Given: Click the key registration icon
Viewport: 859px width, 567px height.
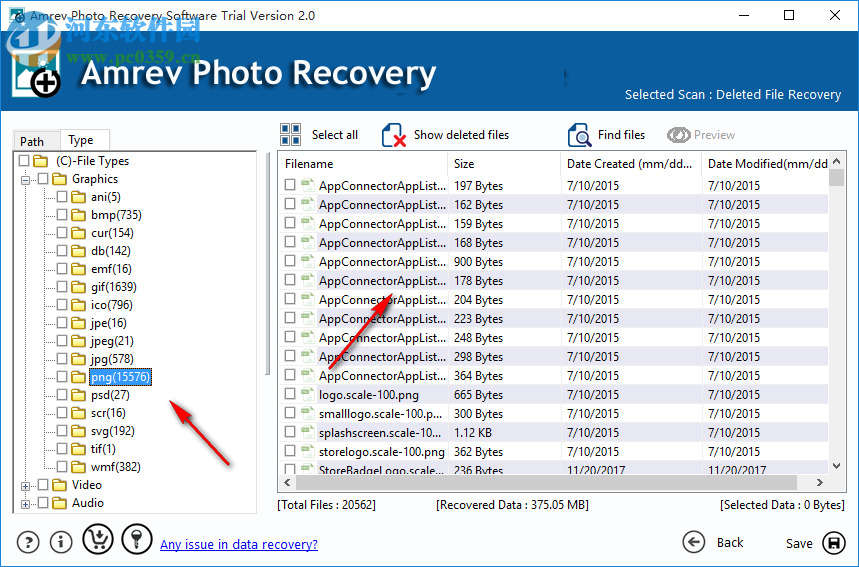Looking at the screenshot, I should coord(136,539).
